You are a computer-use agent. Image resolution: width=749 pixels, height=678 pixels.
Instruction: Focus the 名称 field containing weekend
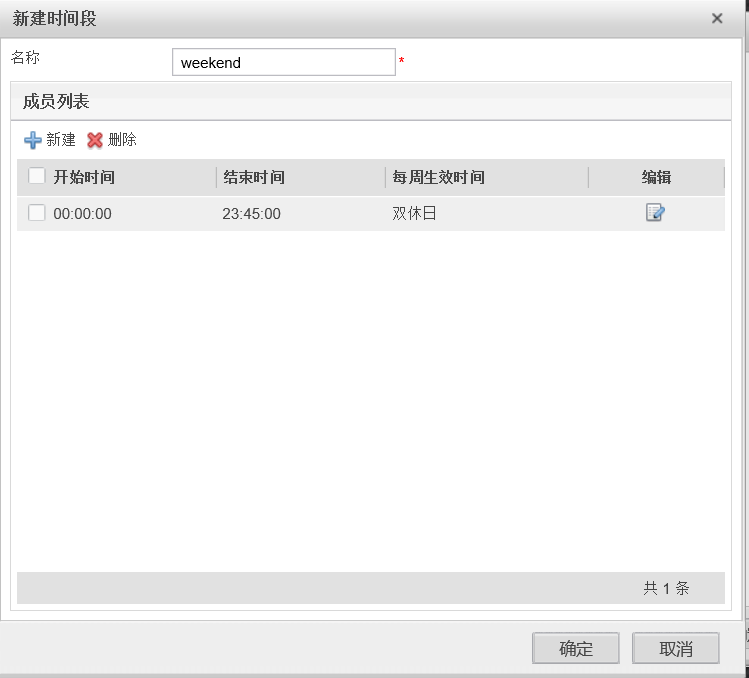284,62
